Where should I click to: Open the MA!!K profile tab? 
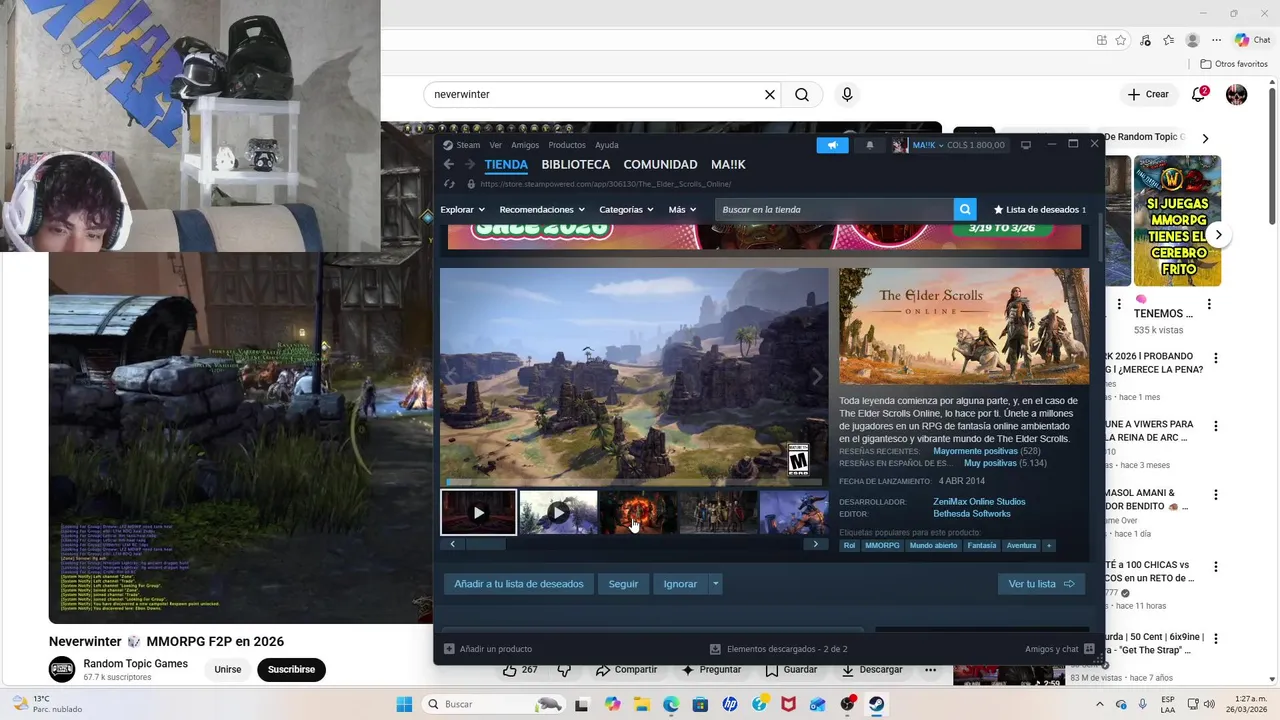tap(728, 164)
